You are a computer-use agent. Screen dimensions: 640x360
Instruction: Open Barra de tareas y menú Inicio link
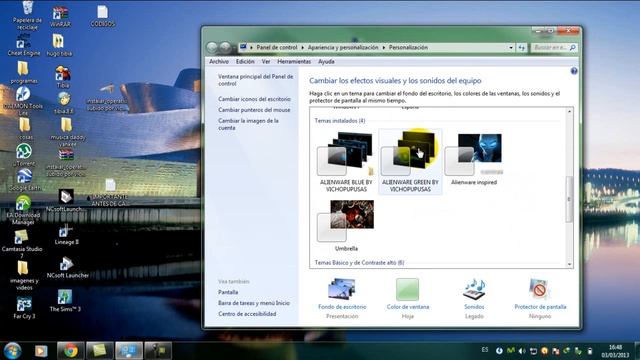point(254,303)
